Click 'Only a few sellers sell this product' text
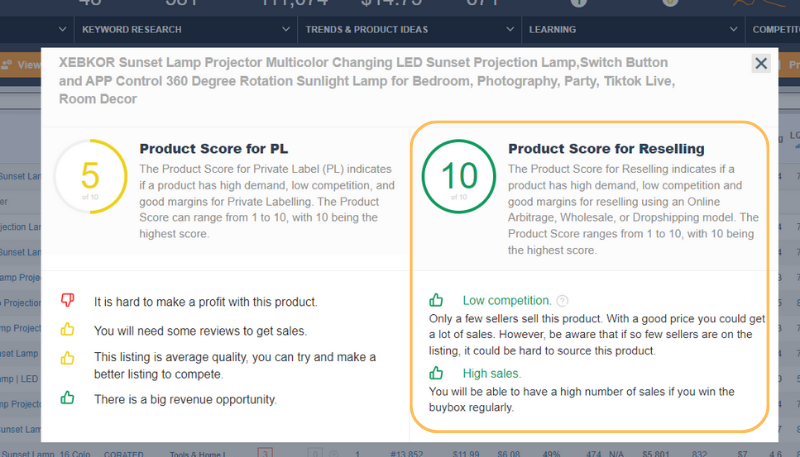The width and height of the screenshot is (800, 457). (x=597, y=335)
